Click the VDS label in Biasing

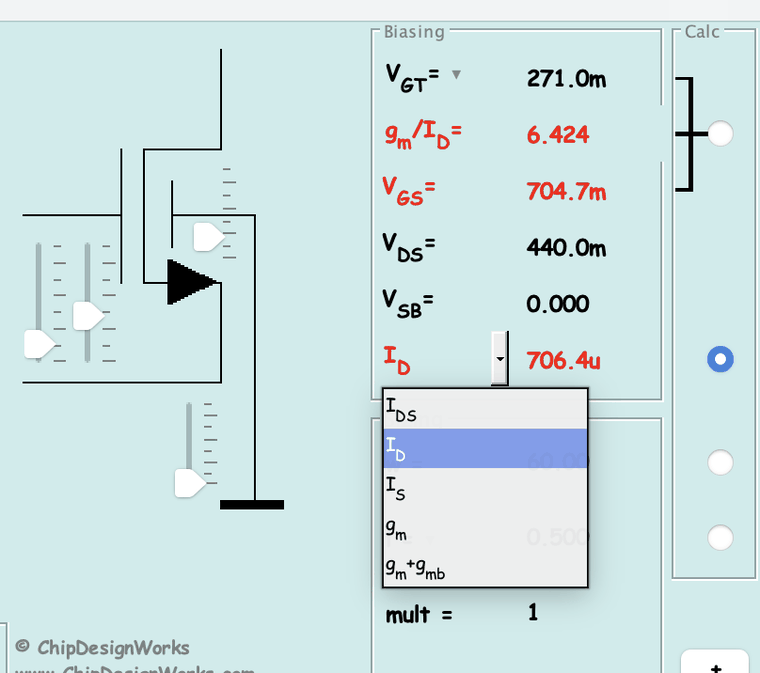[409, 247]
